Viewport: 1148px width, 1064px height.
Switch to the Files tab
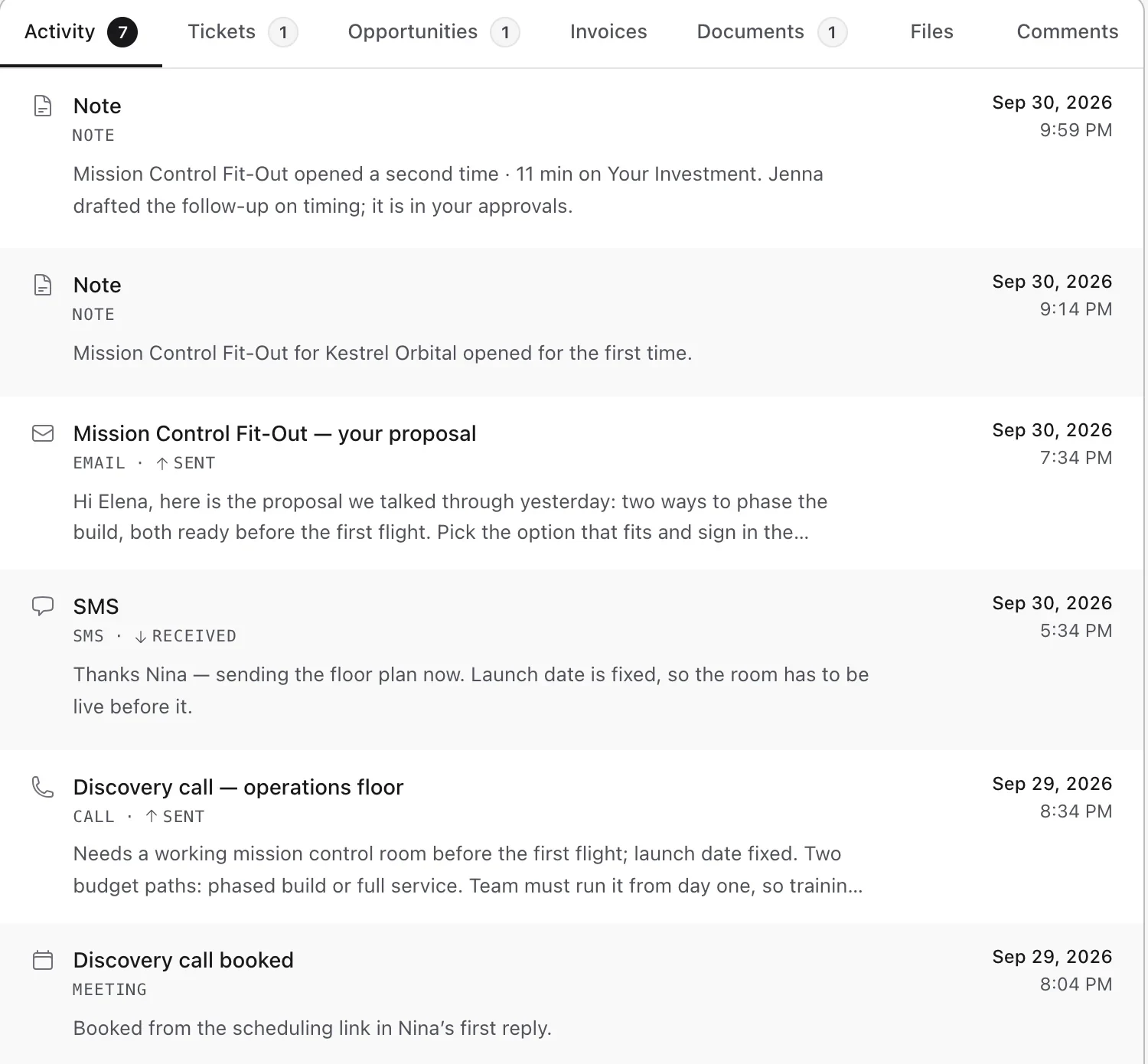coord(931,32)
